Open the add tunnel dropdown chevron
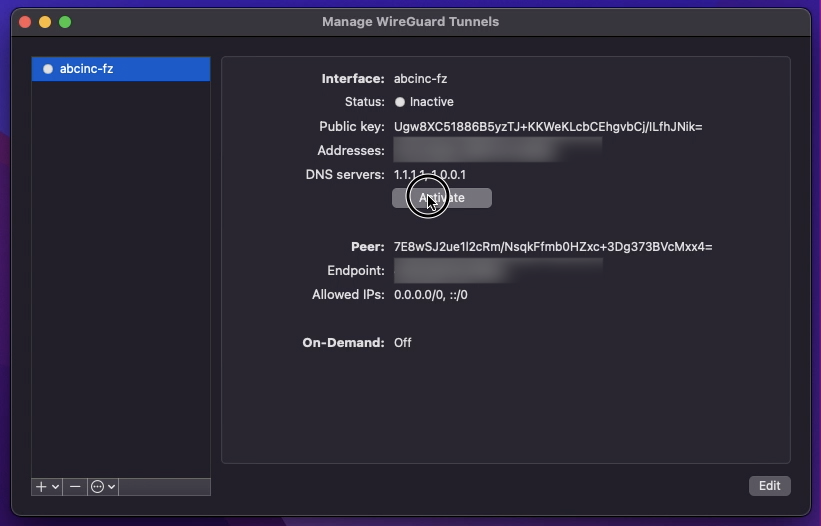 point(56,487)
